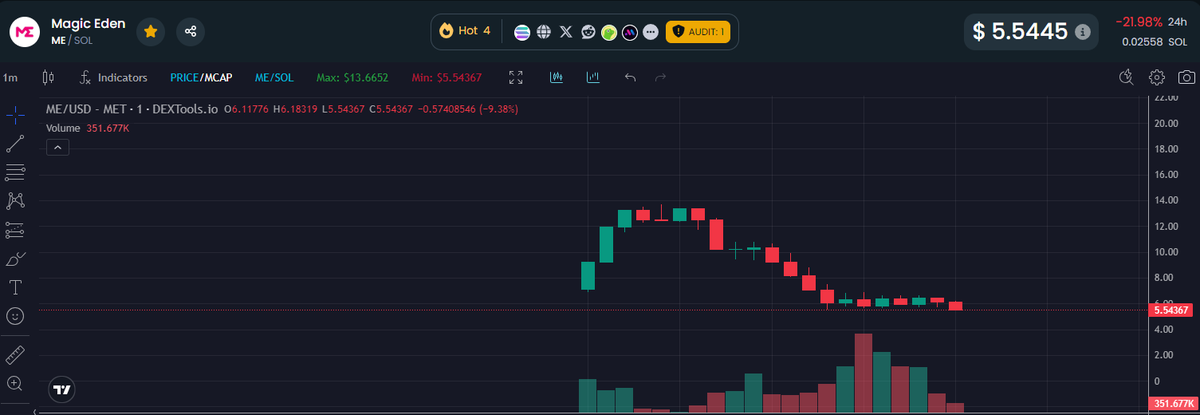Viewport: 1200px width, 415px height.
Task: Open the emoji icons tool
Action: click(15, 316)
